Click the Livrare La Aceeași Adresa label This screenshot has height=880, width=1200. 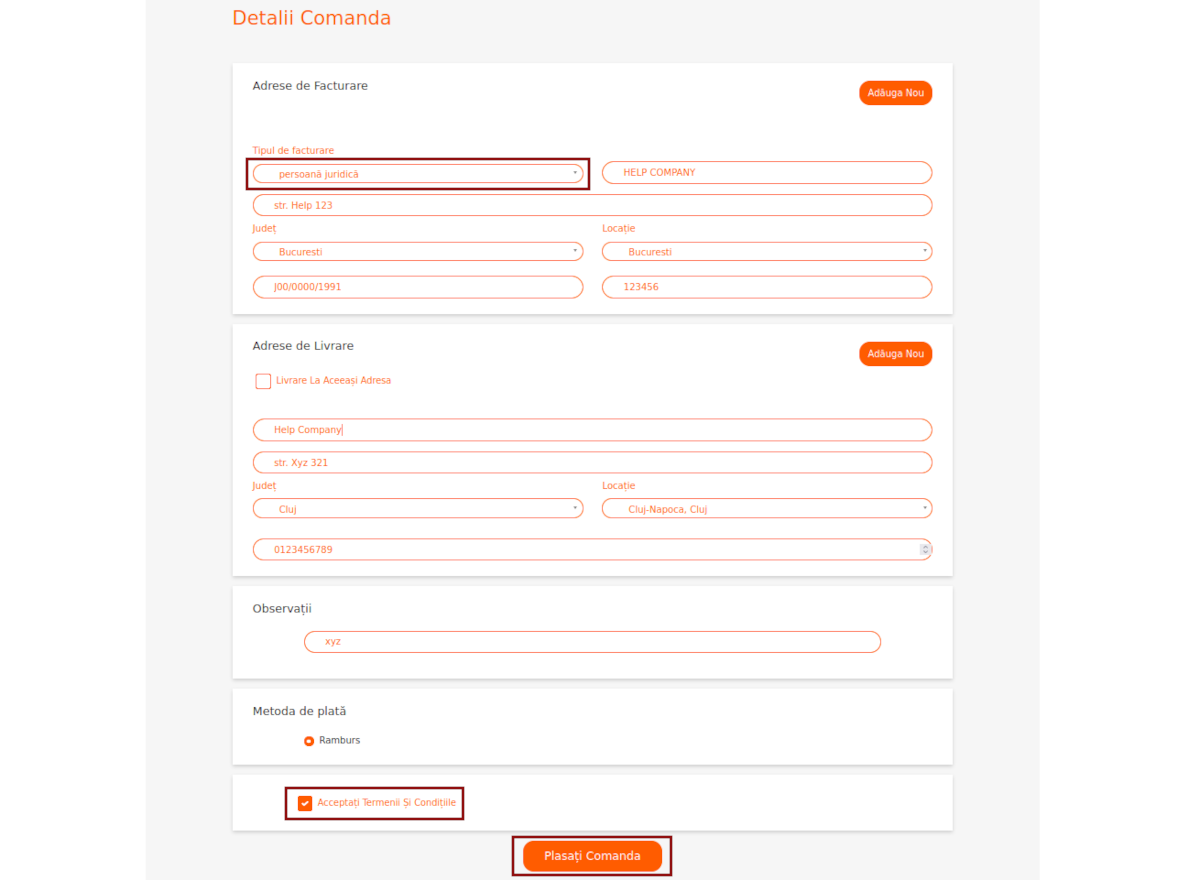334,381
